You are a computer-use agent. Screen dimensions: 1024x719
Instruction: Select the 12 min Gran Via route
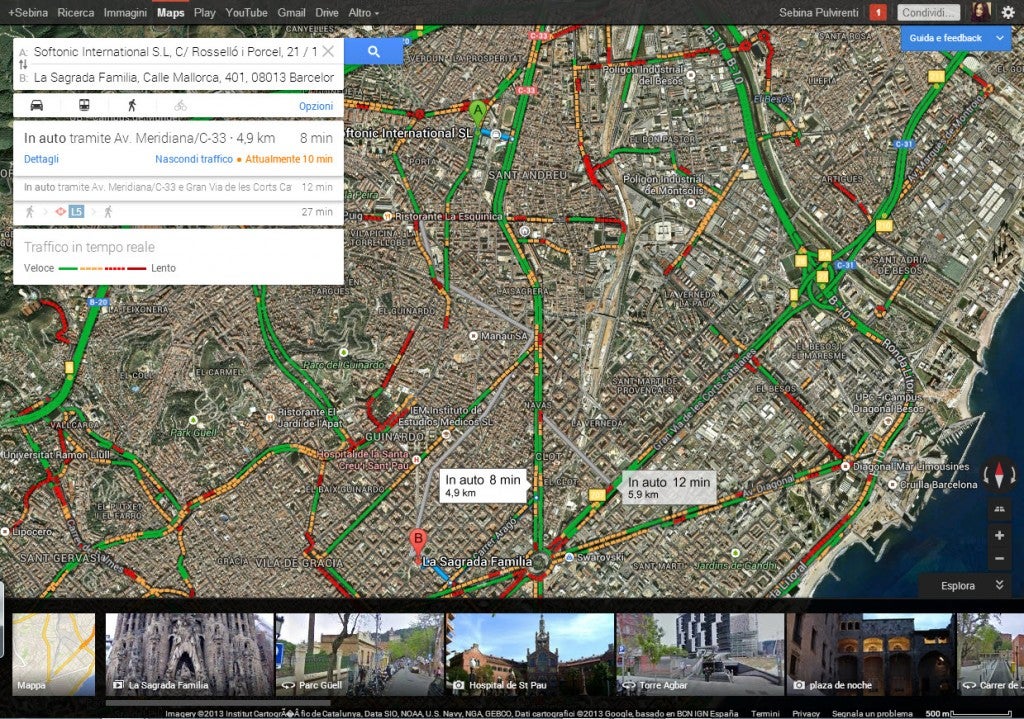(178, 187)
